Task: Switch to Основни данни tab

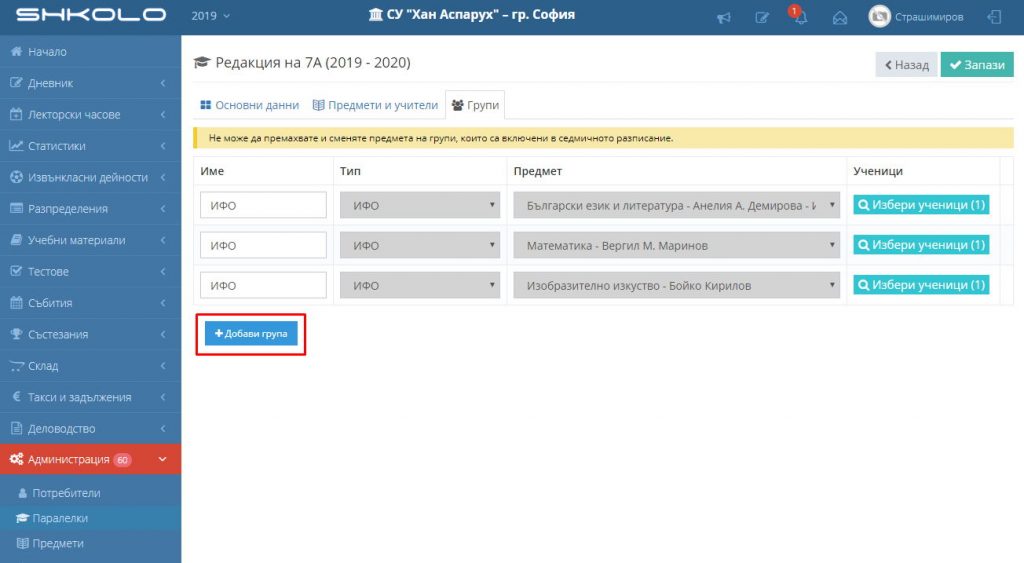Action: (x=249, y=105)
